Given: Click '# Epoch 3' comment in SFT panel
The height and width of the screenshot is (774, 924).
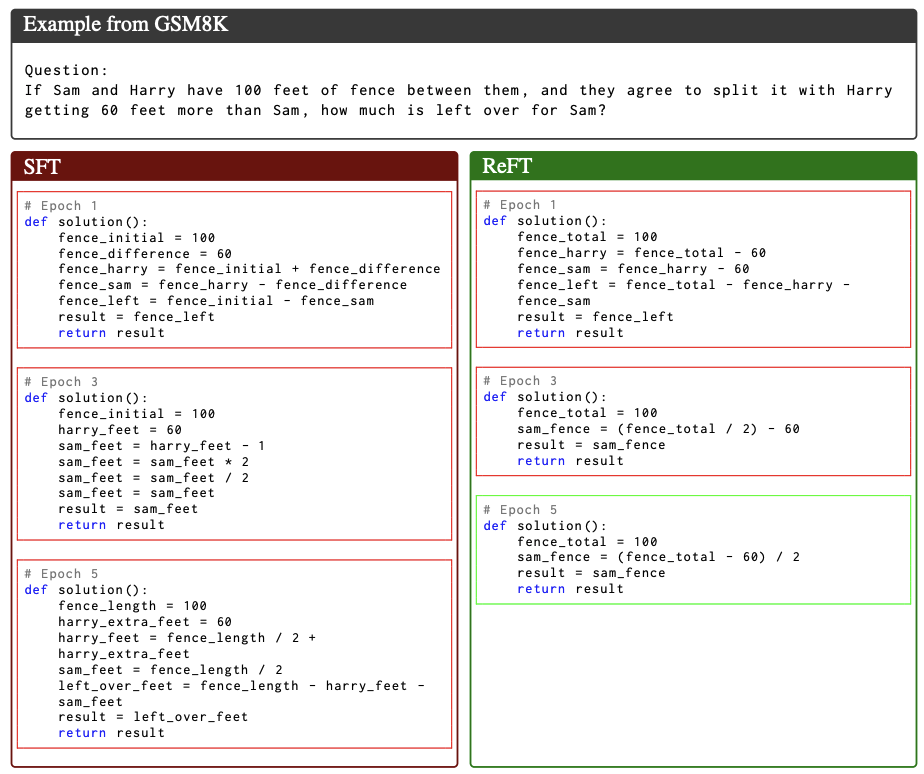Looking at the screenshot, I should coord(61,382).
